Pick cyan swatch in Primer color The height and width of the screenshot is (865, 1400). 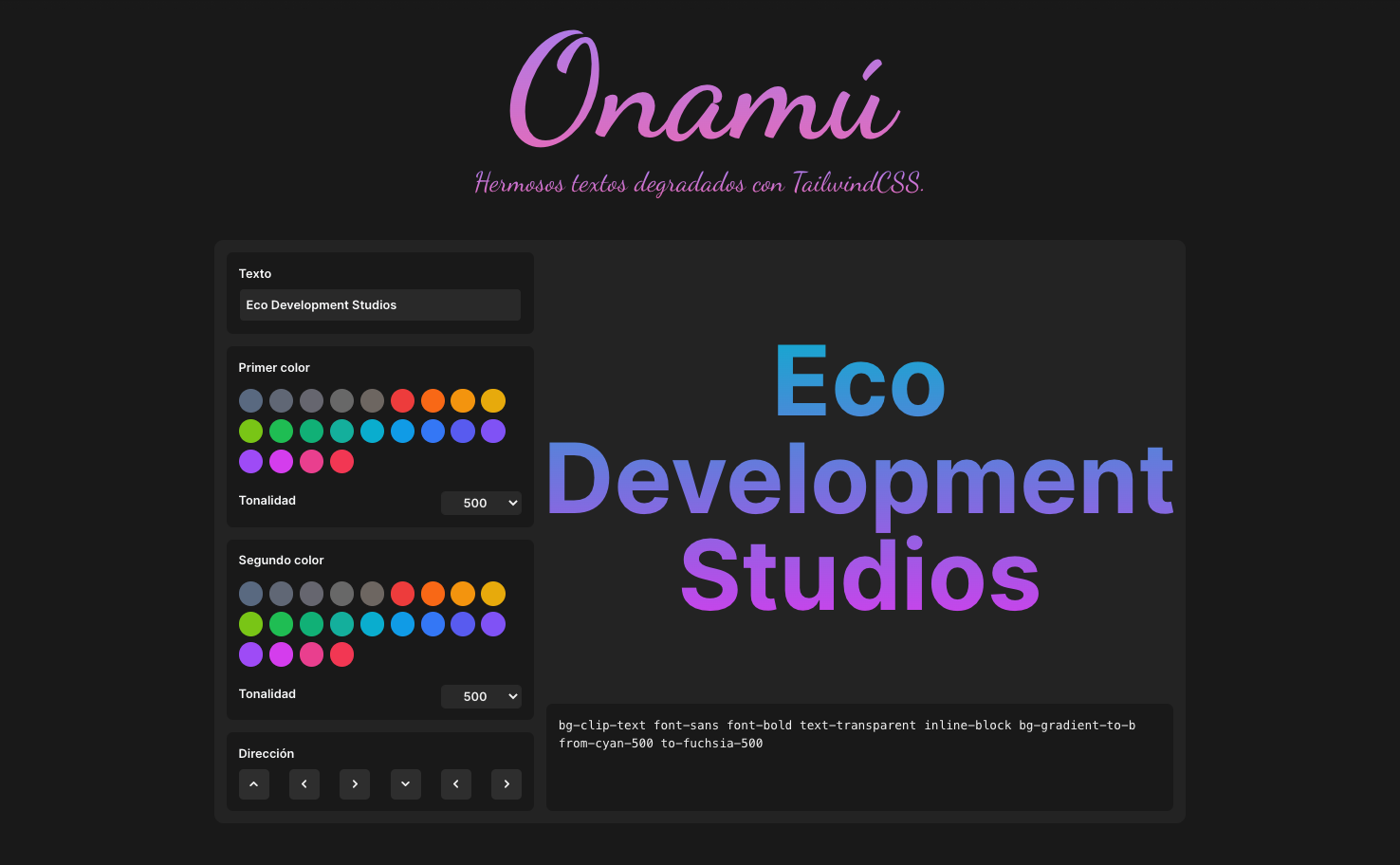point(372,431)
